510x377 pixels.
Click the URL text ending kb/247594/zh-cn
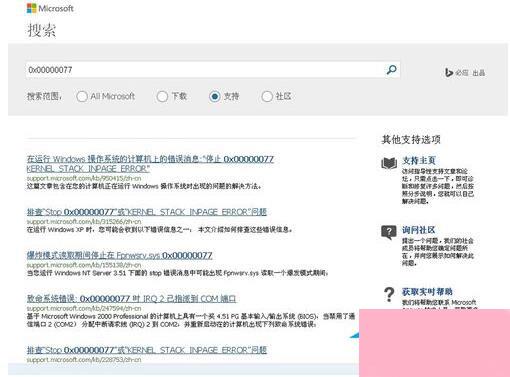click(84, 308)
